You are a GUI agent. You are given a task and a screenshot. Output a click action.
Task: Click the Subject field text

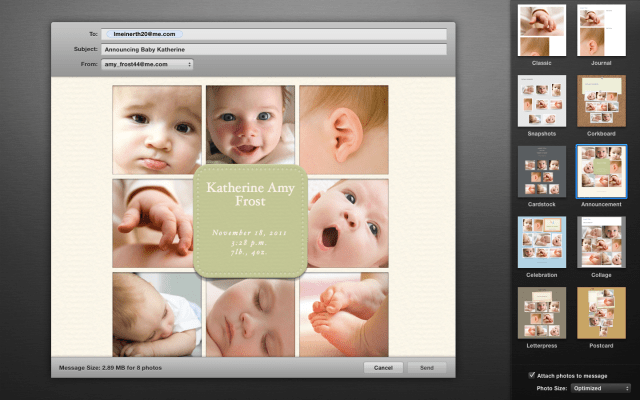tap(144, 49)
